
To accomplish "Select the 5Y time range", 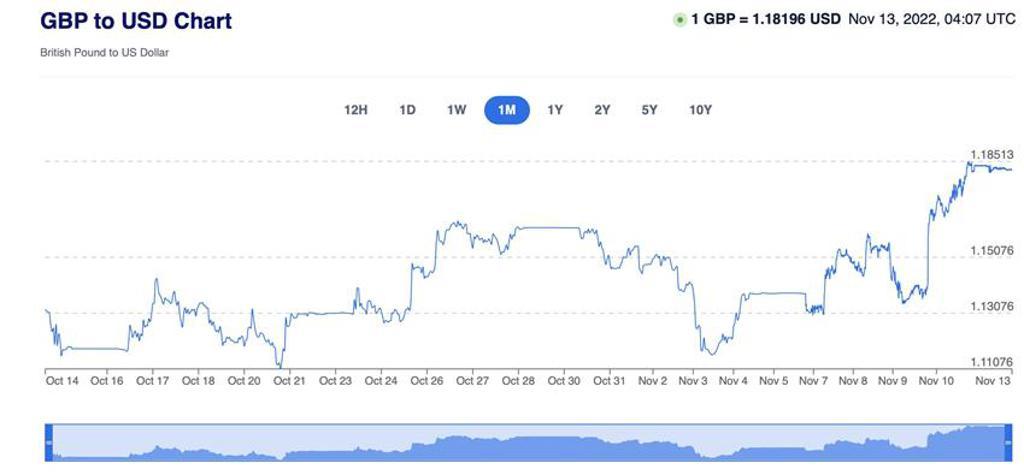I will pyautogui.click(x=650, y=110).
